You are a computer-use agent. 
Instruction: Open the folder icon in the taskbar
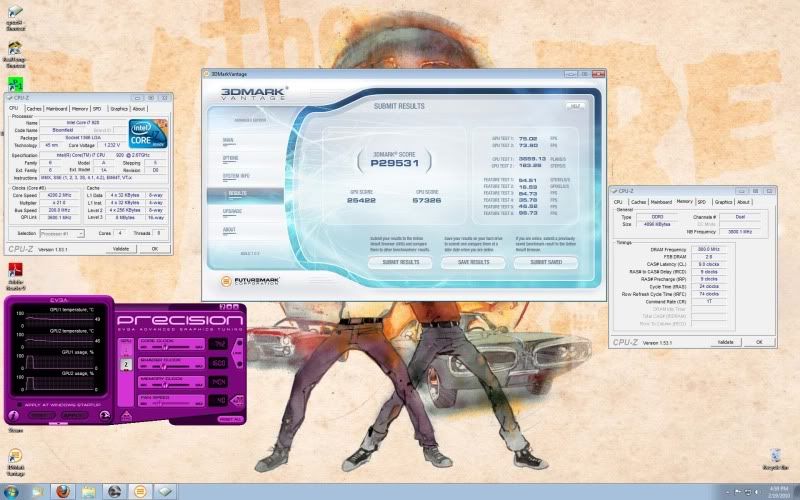click(89, 492)
